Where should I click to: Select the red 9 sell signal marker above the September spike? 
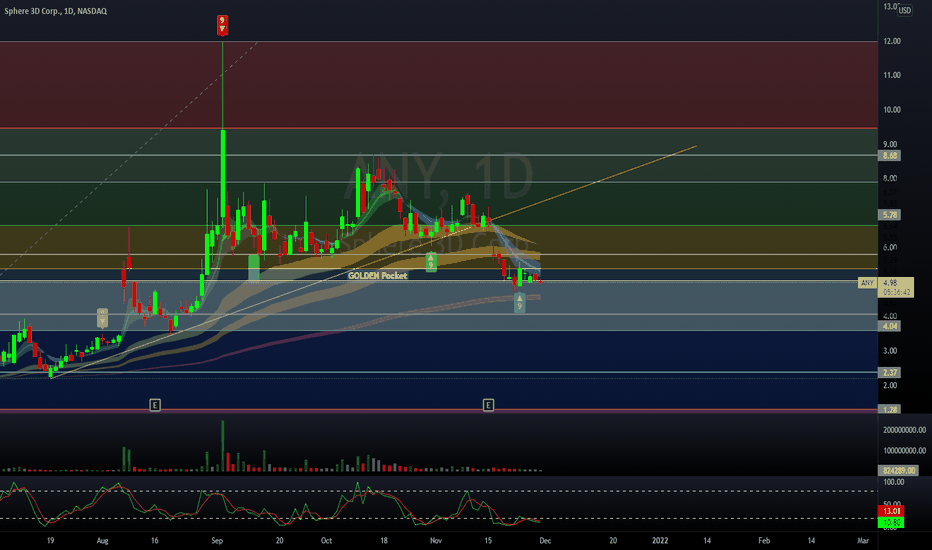tap(222, 24)
